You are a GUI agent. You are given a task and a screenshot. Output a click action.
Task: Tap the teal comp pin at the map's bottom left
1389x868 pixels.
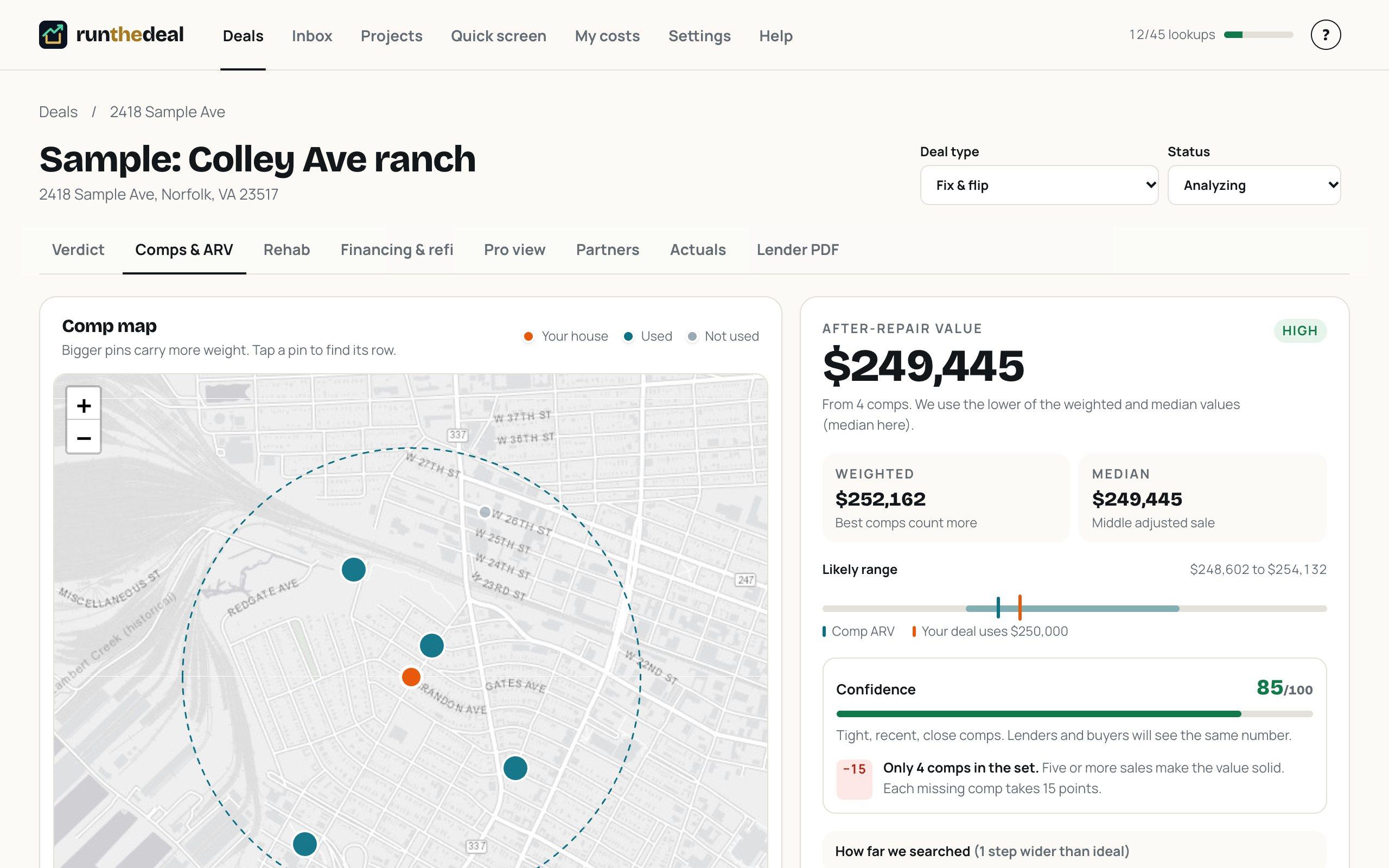(305, 844)
